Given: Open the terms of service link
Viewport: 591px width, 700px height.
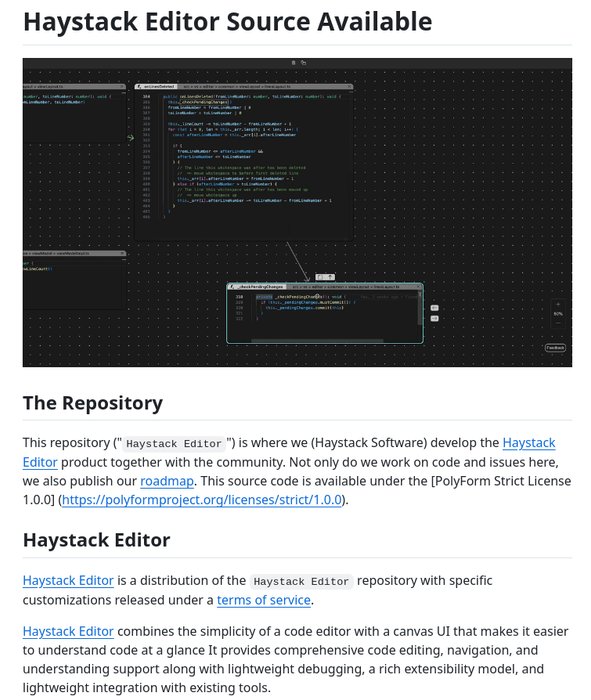Looking at the screenshot, I should click(264, 600).
